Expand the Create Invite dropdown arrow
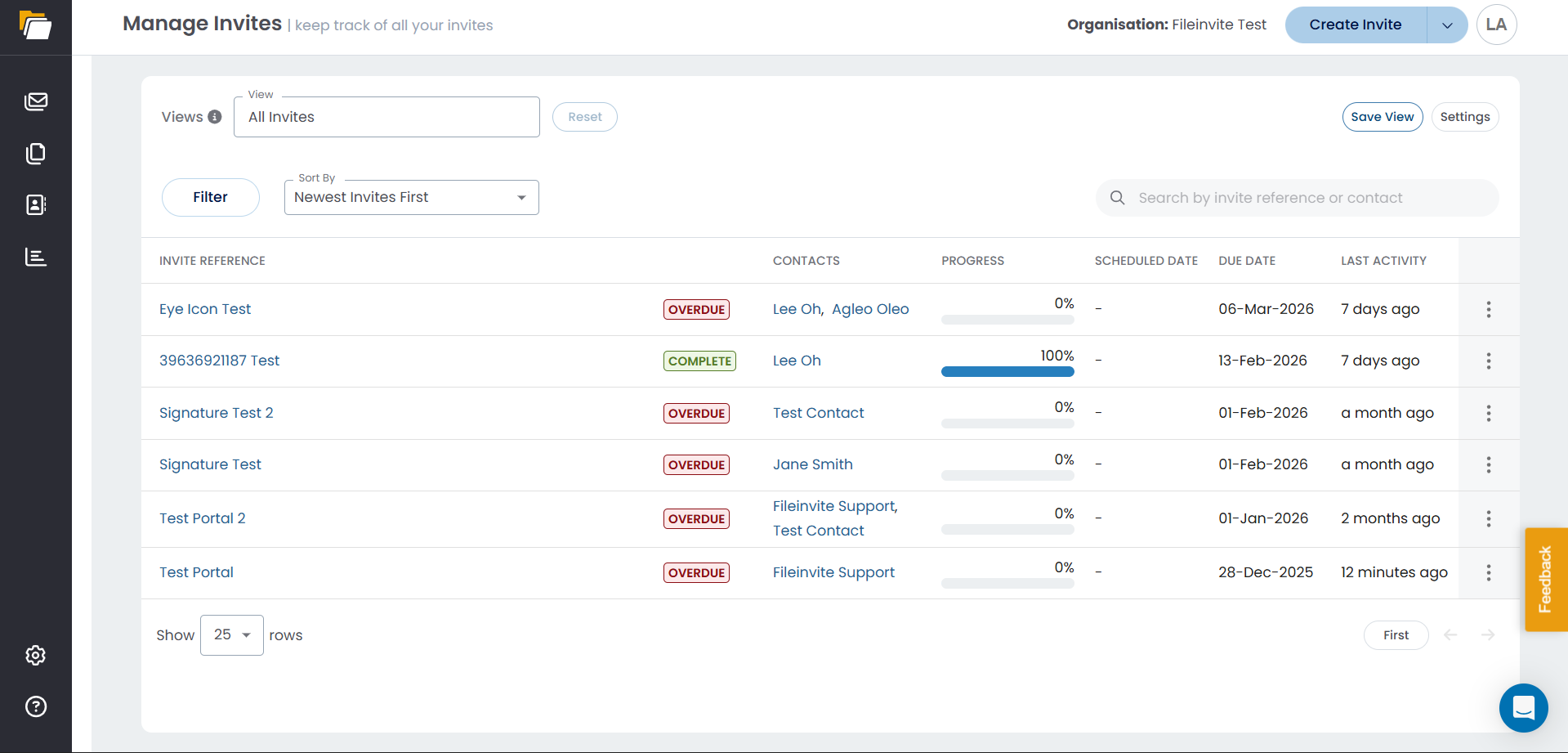This screenshot has height=753, width=1568. [1447, 25]
